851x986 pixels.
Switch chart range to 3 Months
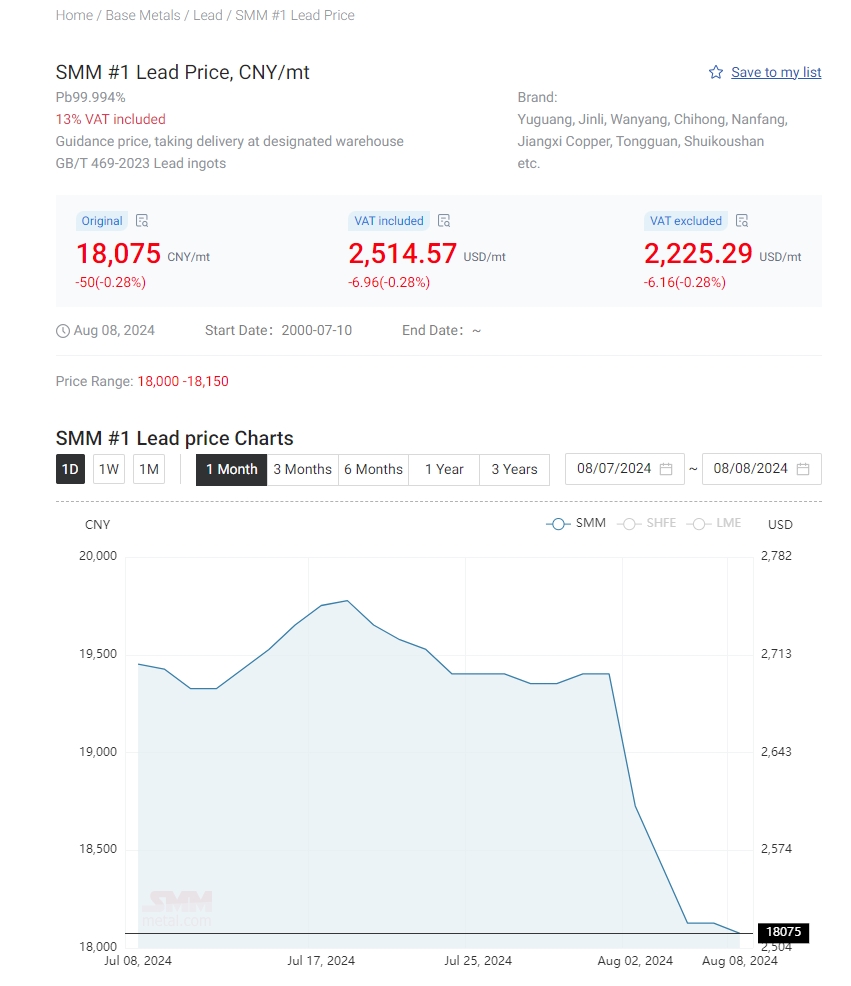tap(303, 469)
